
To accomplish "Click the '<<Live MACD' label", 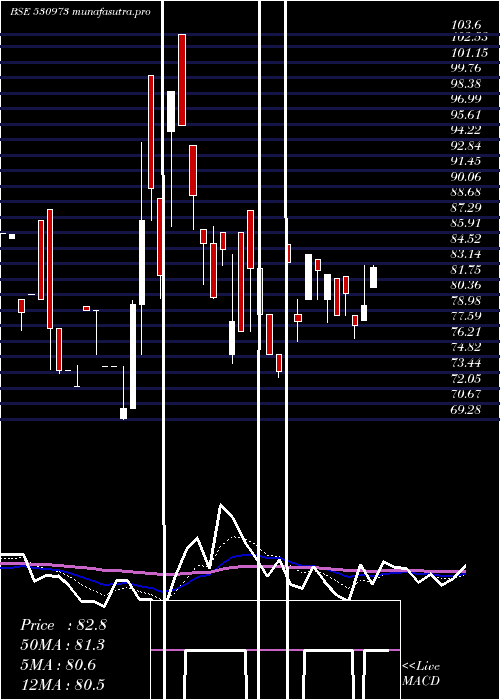I will pos(421,674).
